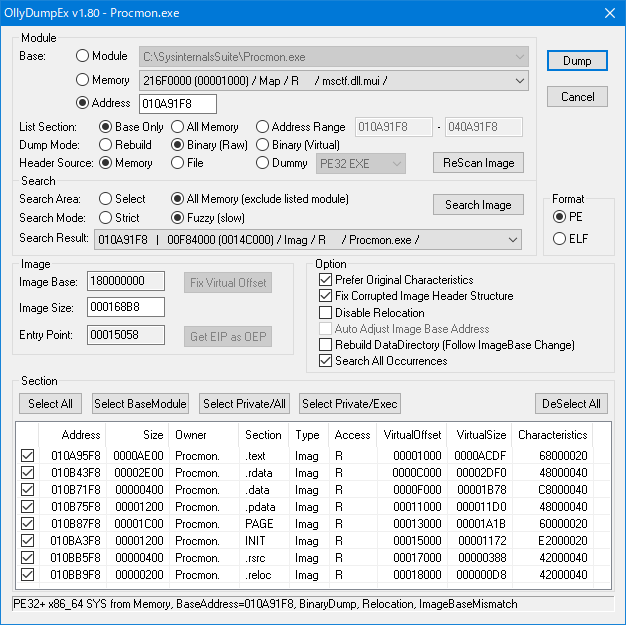Click the Image Base input field
Screen dimensions: 626x625
[x=126, y=281]
